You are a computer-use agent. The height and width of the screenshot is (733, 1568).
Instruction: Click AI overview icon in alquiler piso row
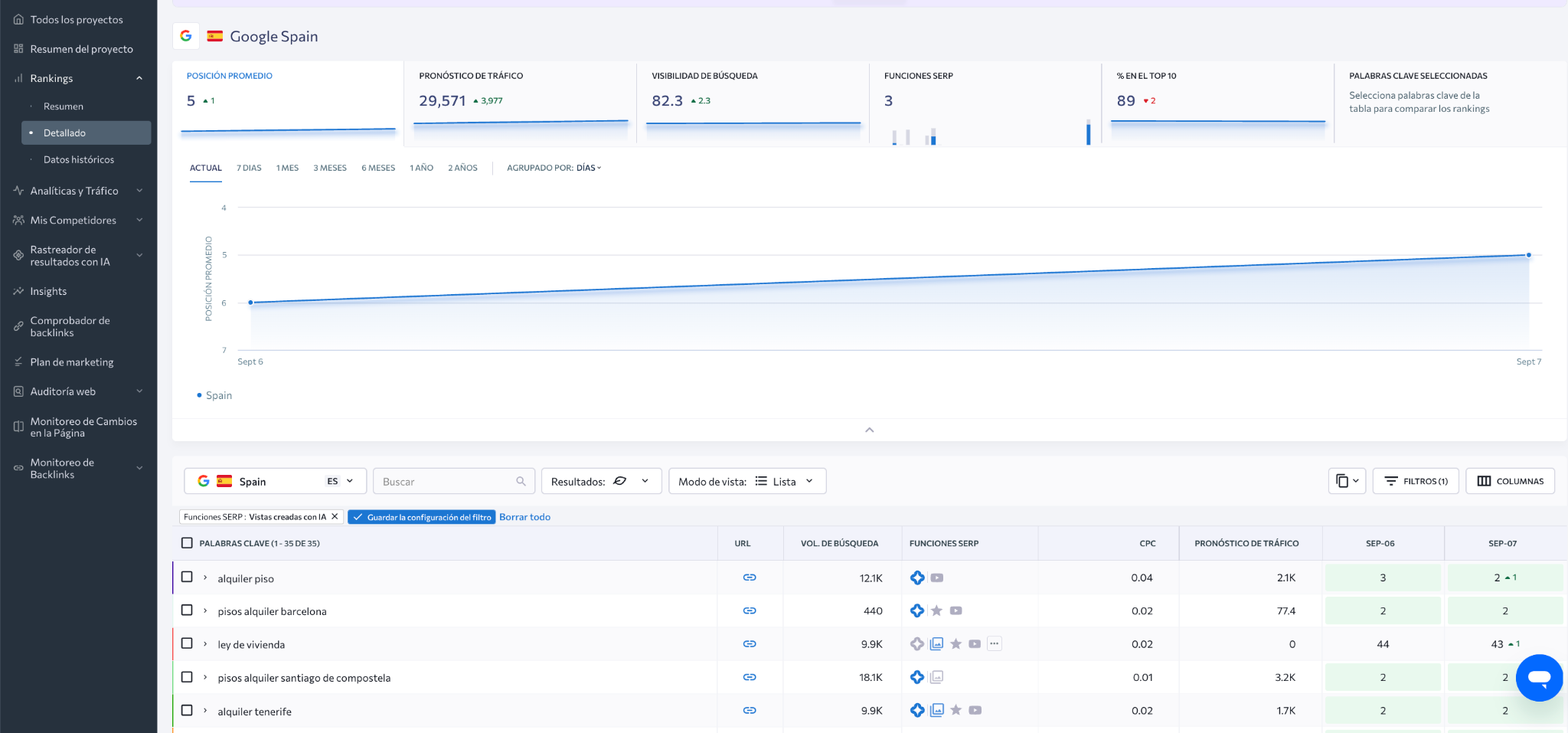click(x=917, y=578)
